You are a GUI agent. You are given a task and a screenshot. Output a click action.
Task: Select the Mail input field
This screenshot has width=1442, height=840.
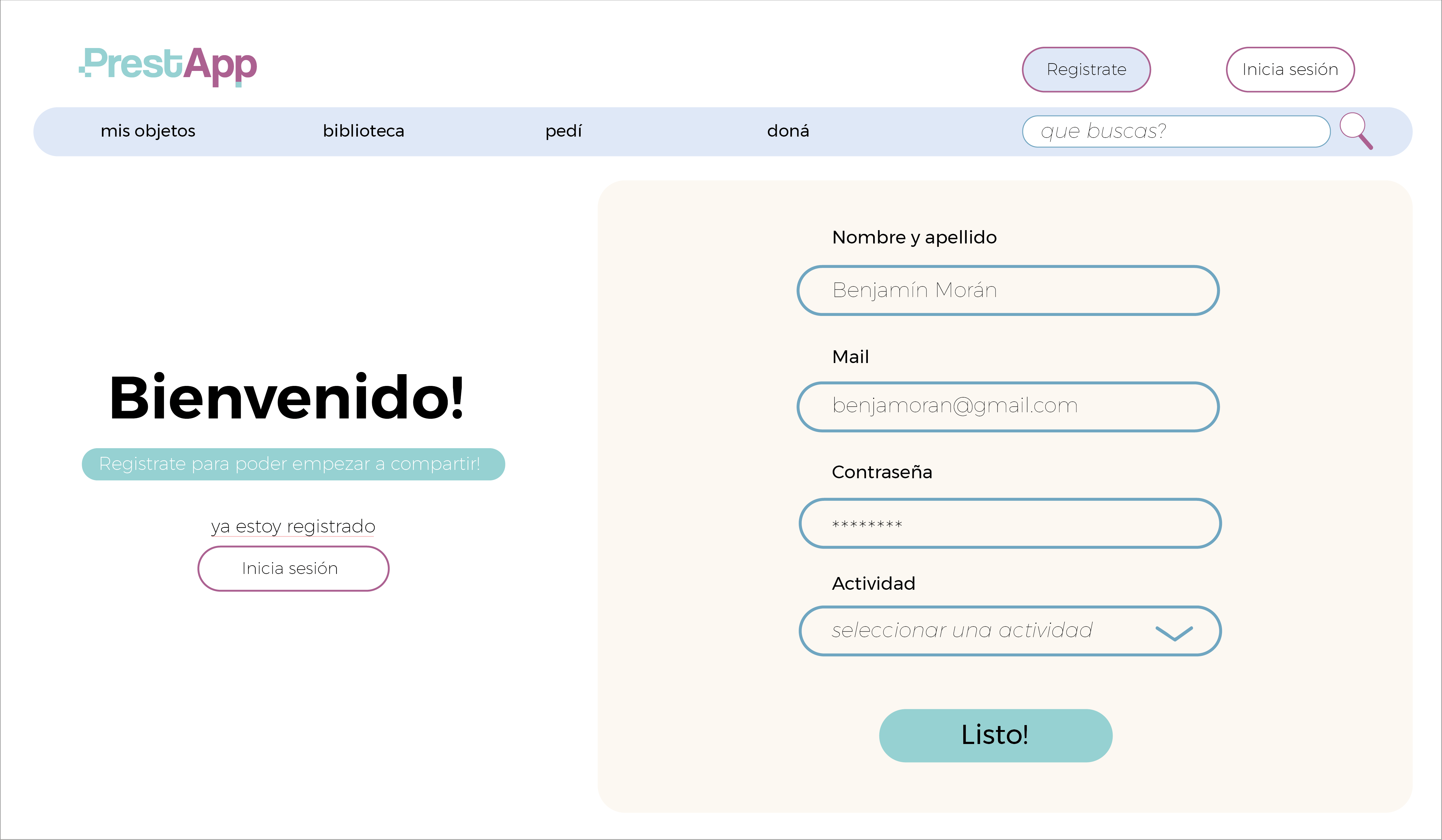[x=1007, y=406]
